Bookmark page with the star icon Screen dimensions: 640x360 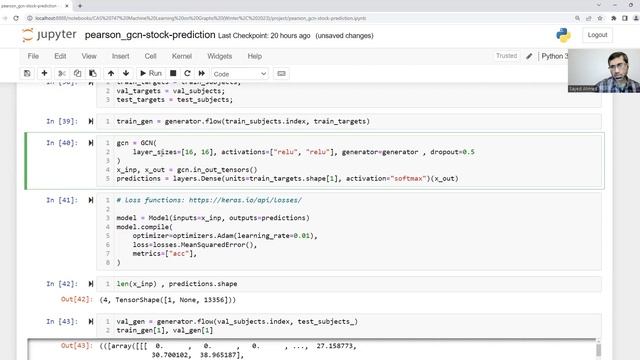[x=600, y=18]
